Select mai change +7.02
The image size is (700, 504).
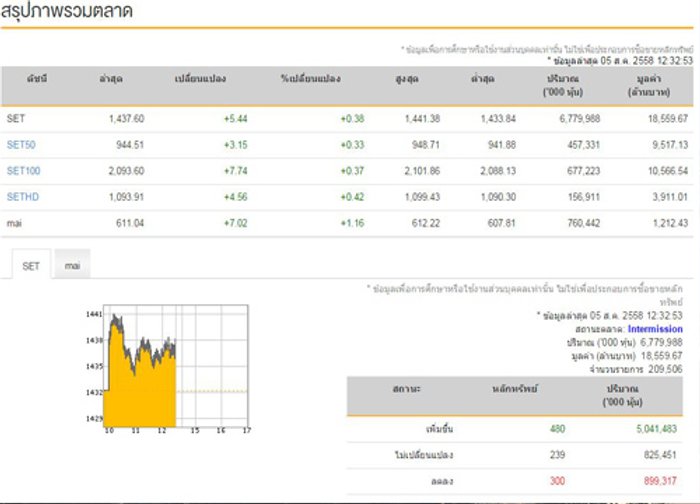pos(235,223)
